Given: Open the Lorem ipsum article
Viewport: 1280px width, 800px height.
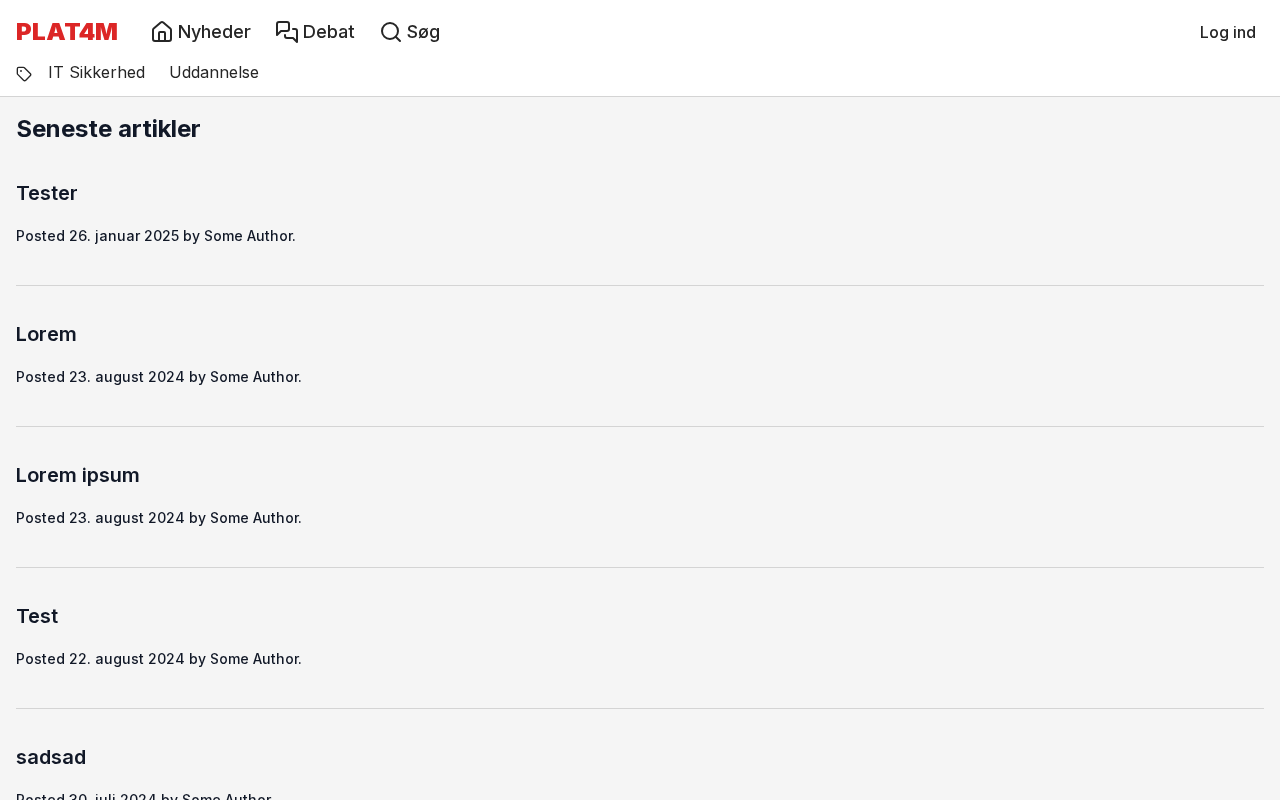Looking at the screenshot, I should 78,475.
